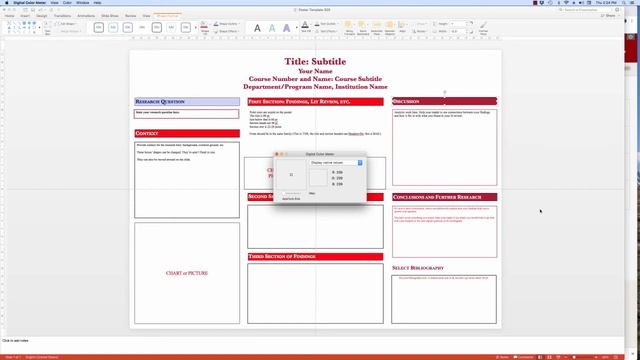Click the Select Bibliography heading text
The height and width of the screenshot is (360, 640).
(x=418, y=268)
